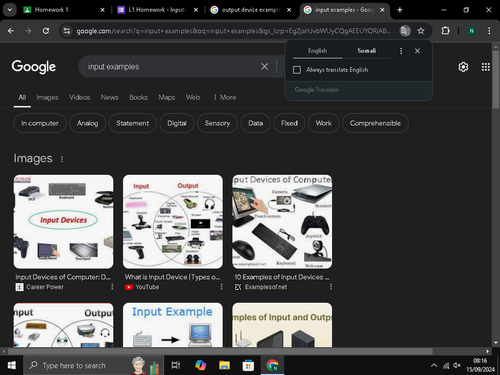
Task: Switch to the L1 Homework tab
Action: (157, 10)
